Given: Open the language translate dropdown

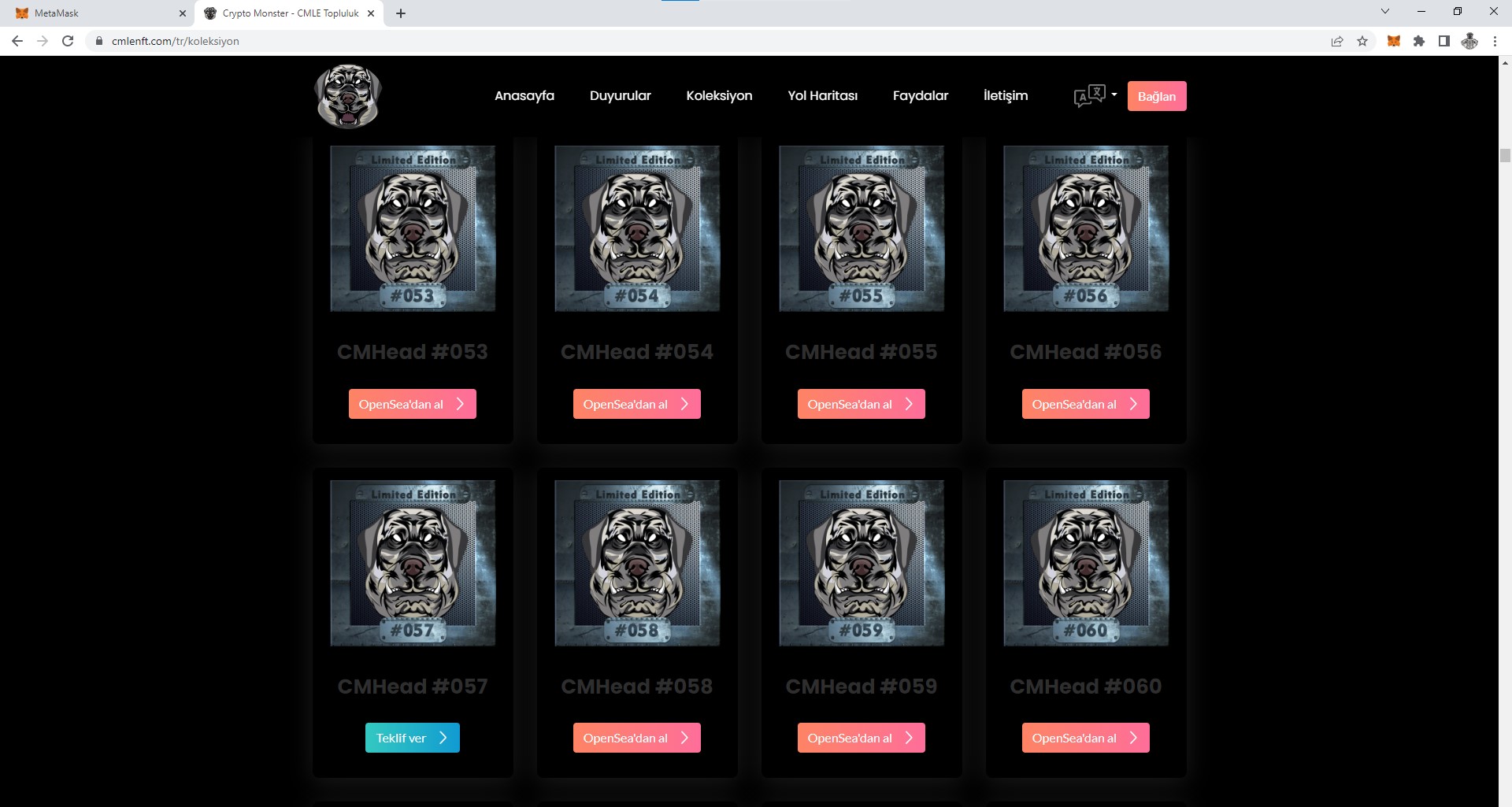Looking at the screenshot, I should coord(1095,96).
